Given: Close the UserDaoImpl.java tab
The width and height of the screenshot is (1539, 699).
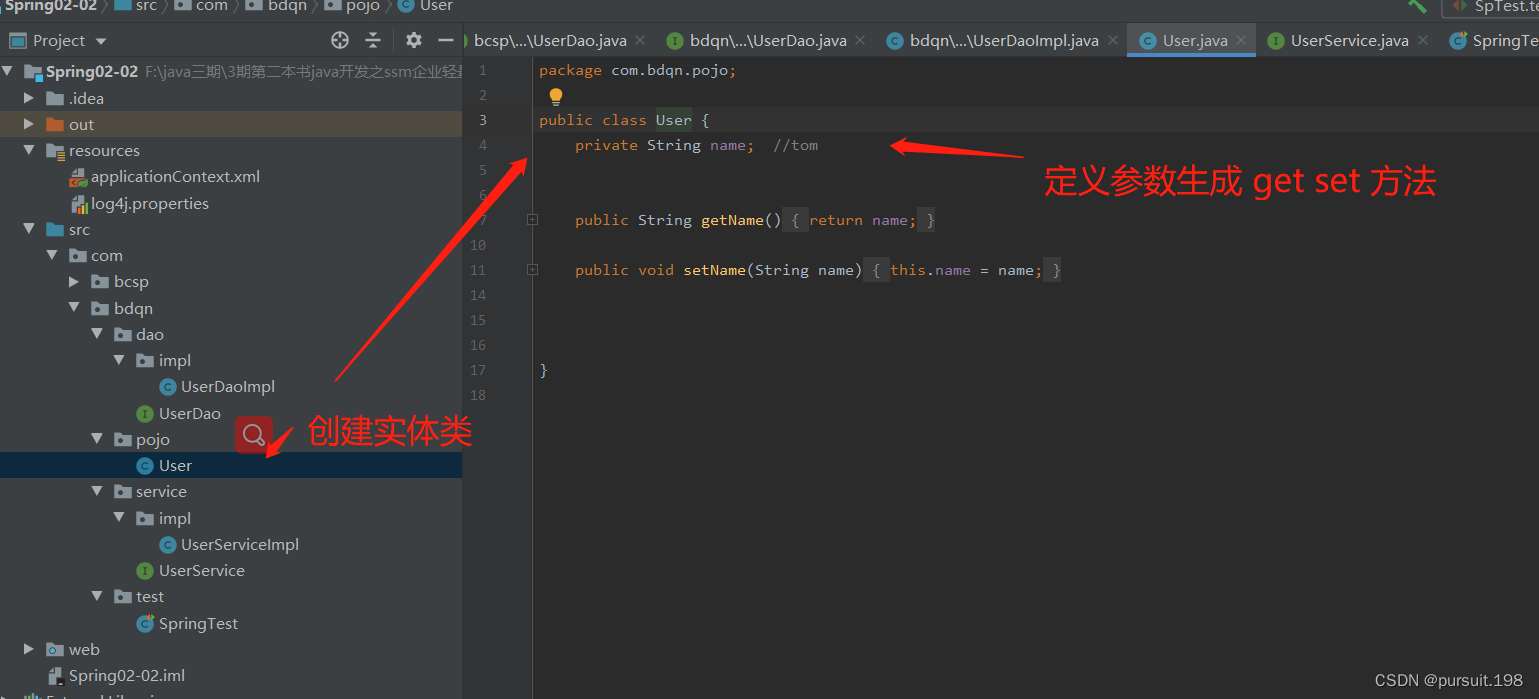Looking at the screenshot, I should pyautogui.click(x=1113, y=40).
